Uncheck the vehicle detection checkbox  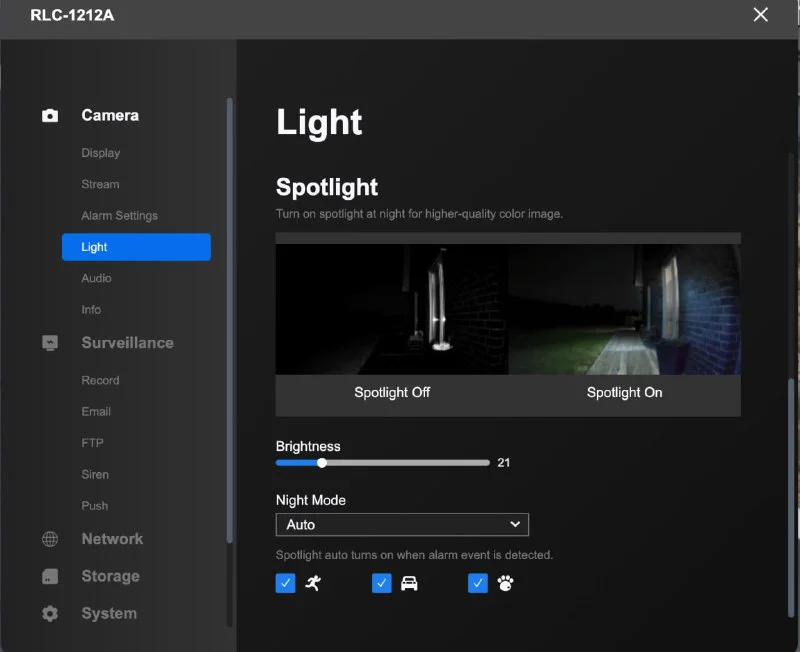[x=382, y=583]
